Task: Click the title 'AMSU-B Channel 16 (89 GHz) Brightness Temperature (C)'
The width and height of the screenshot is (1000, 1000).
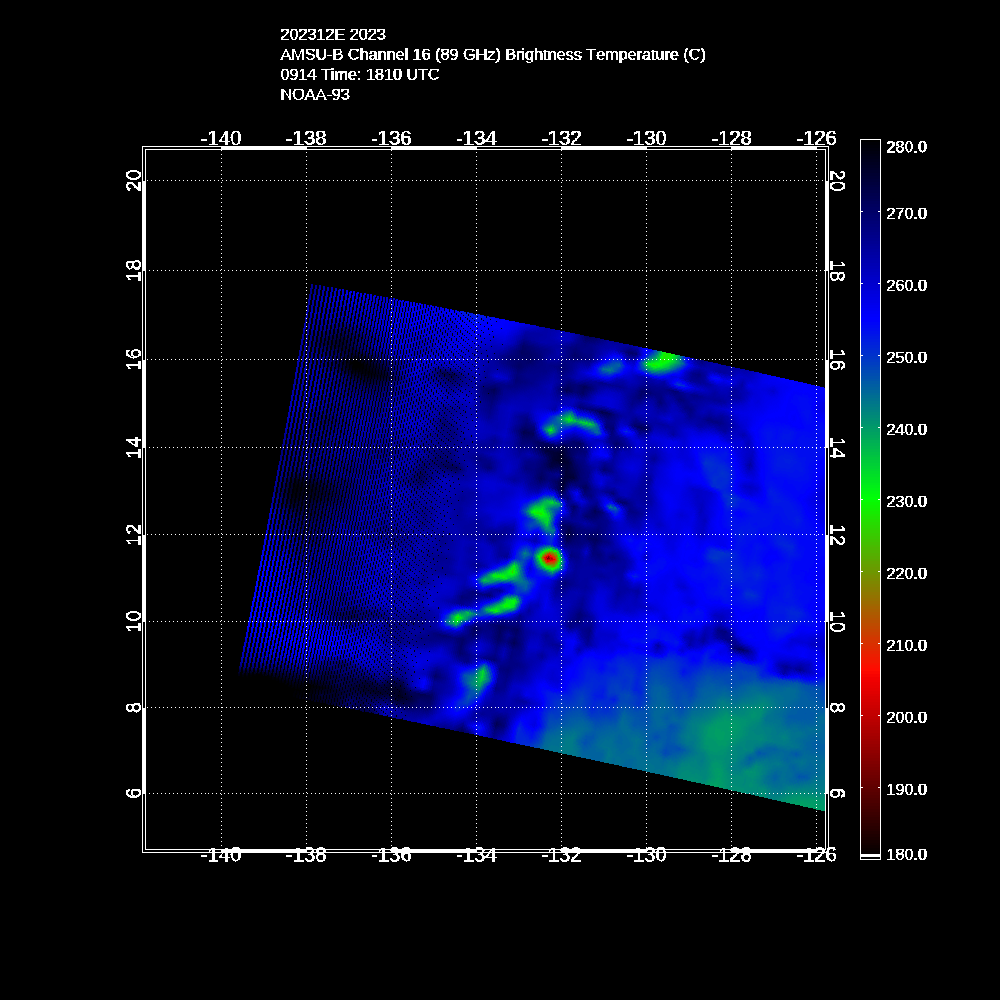Action: [493, 55]
